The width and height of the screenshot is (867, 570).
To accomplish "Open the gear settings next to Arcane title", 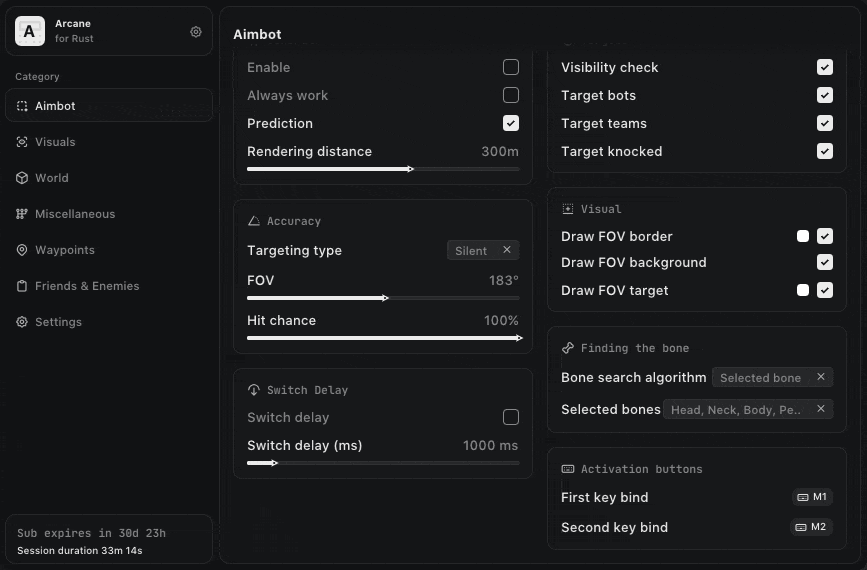I will click(196, 32).
